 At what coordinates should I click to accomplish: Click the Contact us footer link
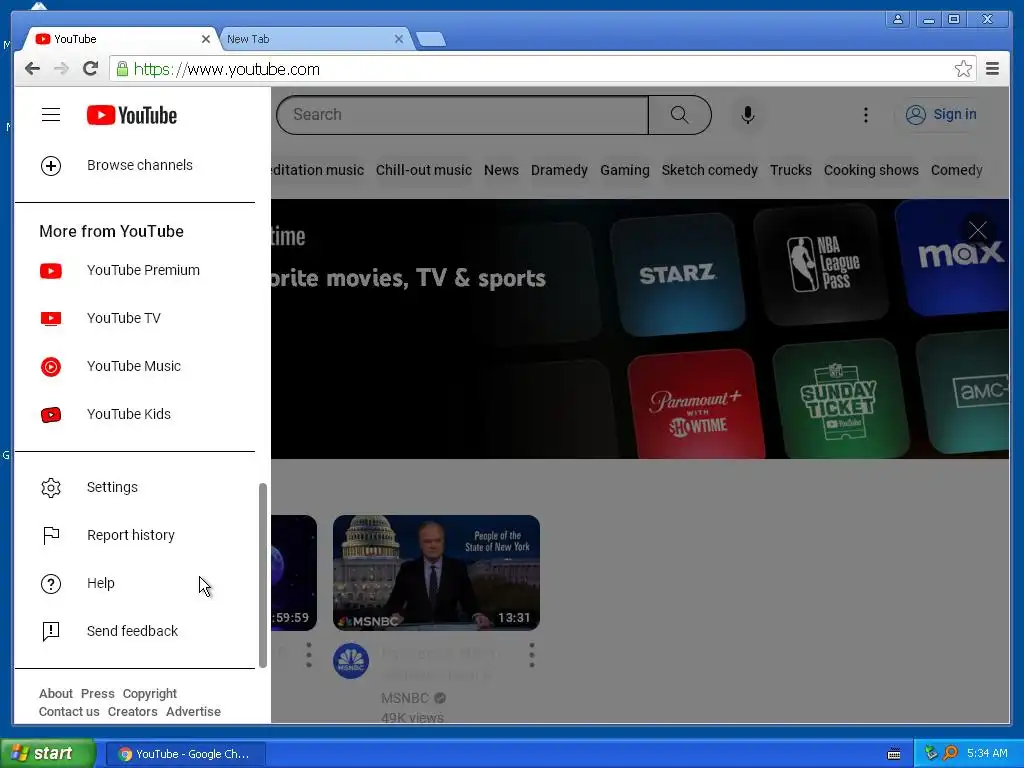point(69,712)
